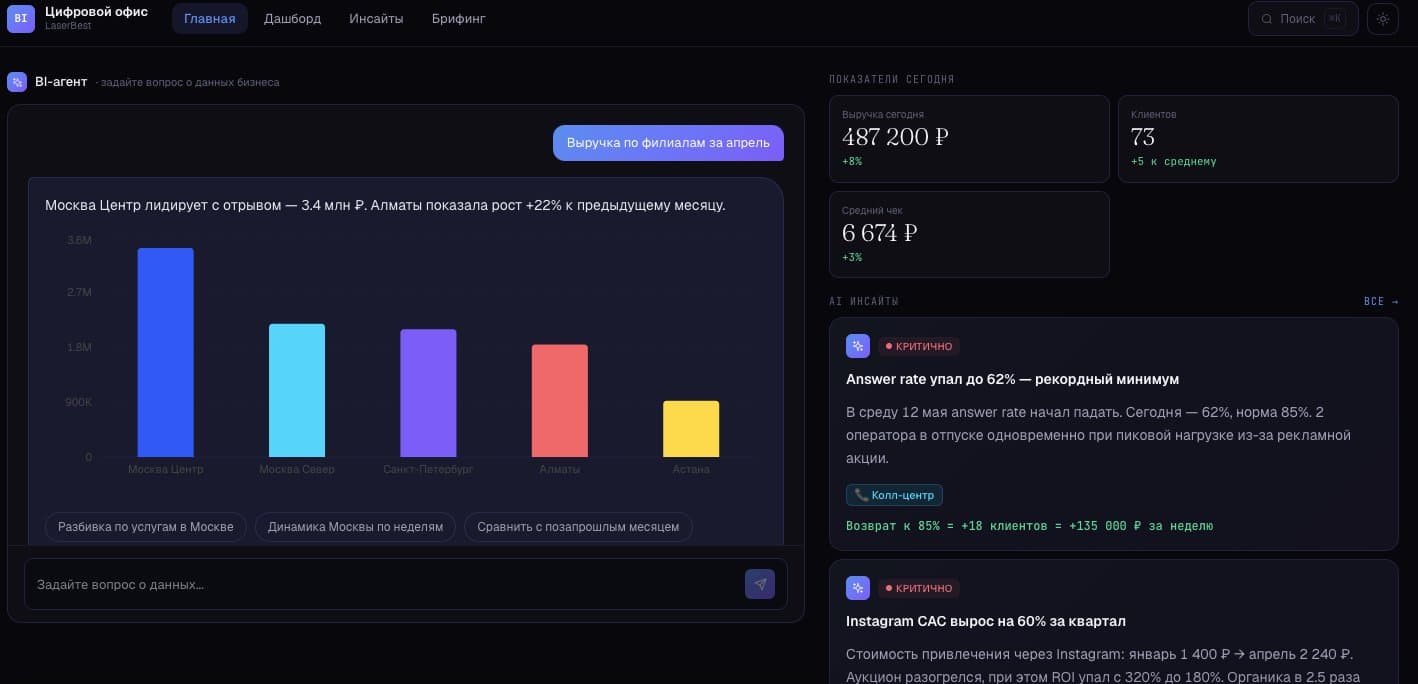Click the 487 200 ₽ revenue value
This screenshot has height=684, width=1418.
(895, 137)
